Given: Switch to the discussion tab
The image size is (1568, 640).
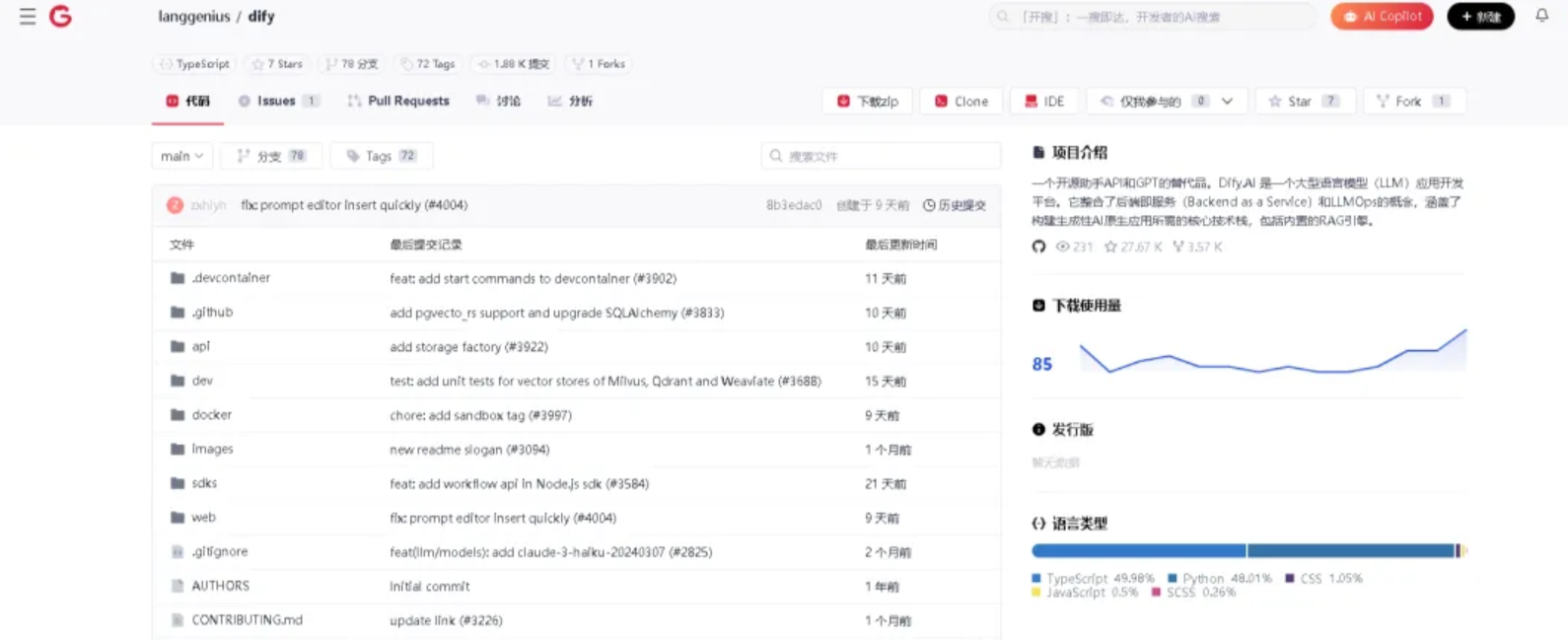Looking at the screenshot, I should pyautogui.click(x=498, y=101).
